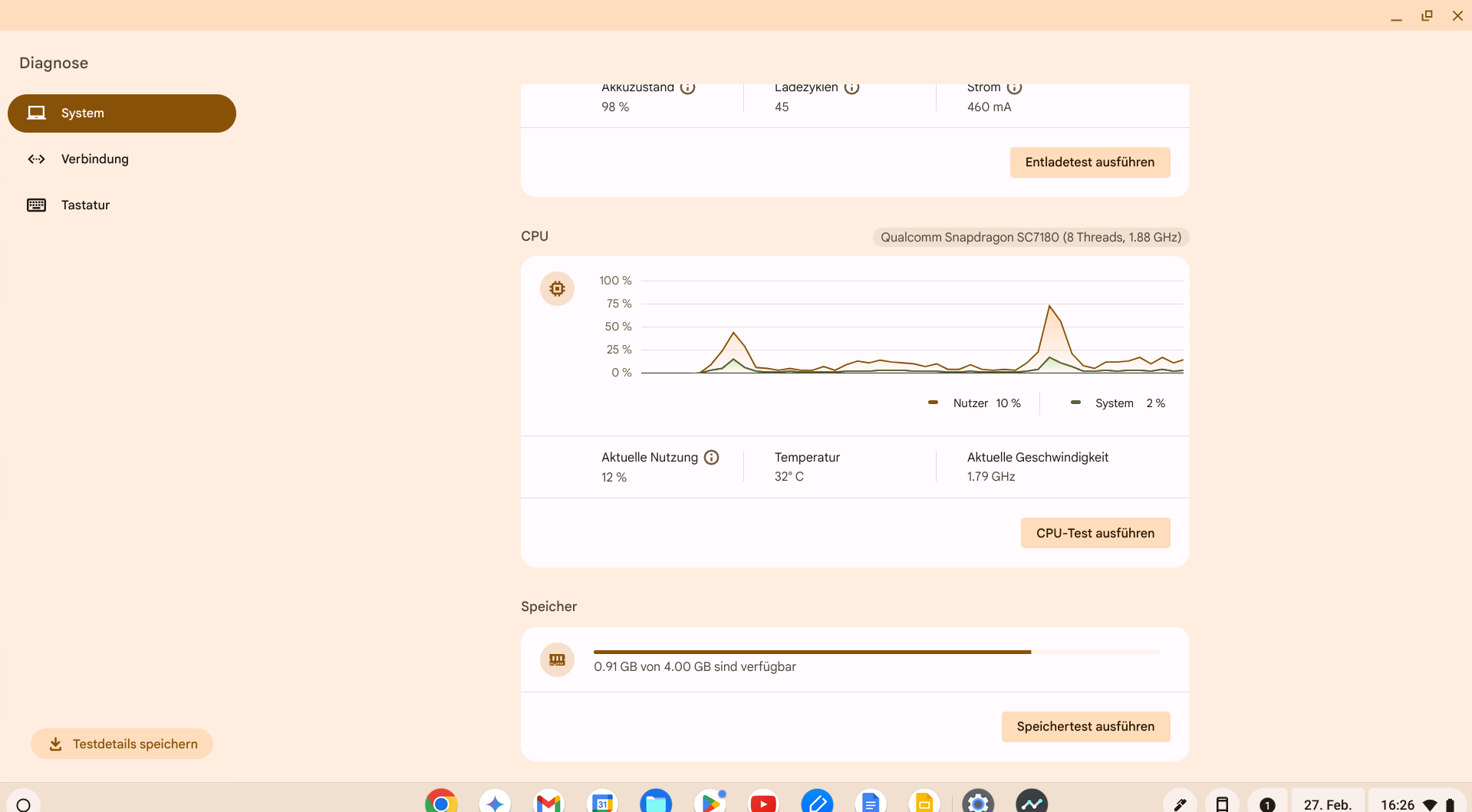The height and width of the screenshot is (812, 1472).
Task: Open the Verbindung diagnostics page
Action: (94, 159)
